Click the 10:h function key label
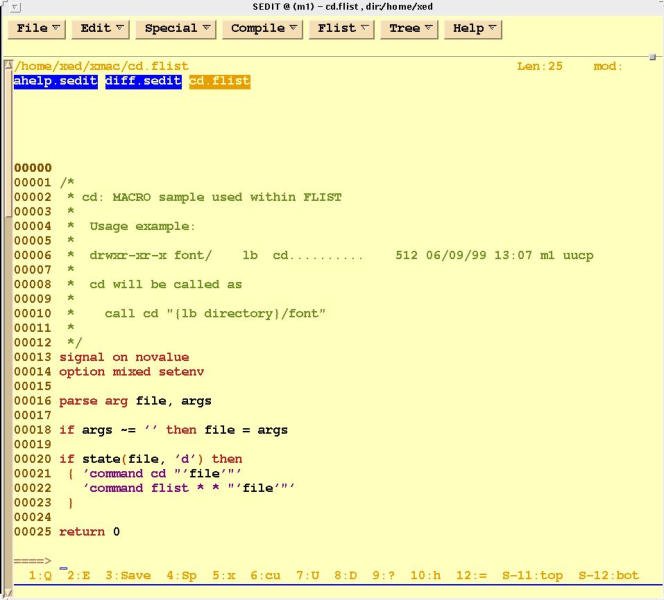This screenshot has width=664, height=600. [426, 575]
